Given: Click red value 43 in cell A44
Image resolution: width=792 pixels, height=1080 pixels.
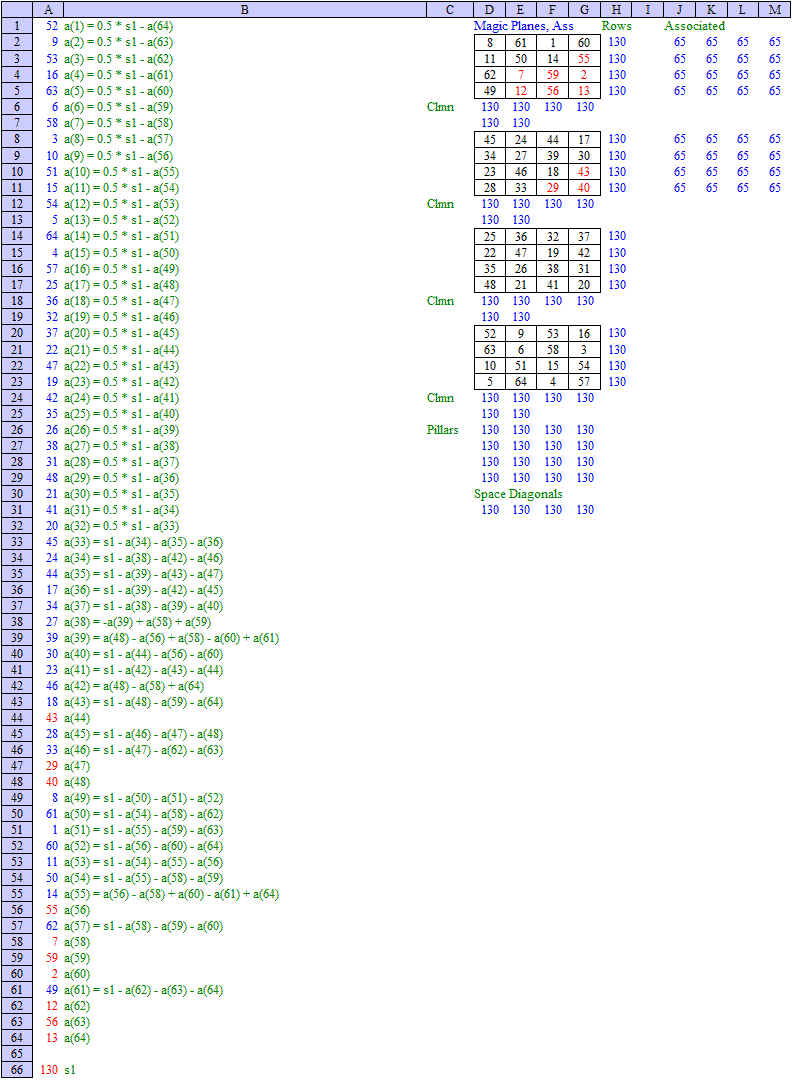Looking at the screenshot, I should [52, 718].
